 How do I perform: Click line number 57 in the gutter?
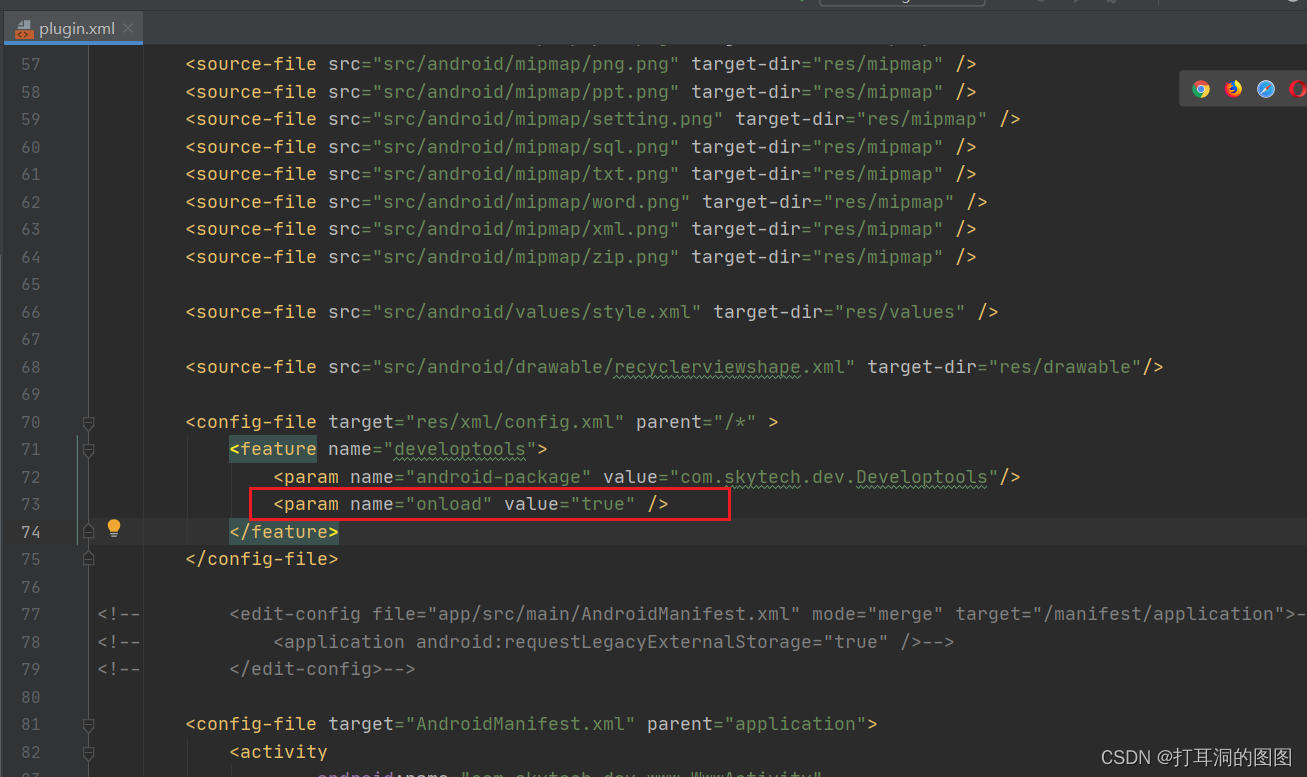30,64
